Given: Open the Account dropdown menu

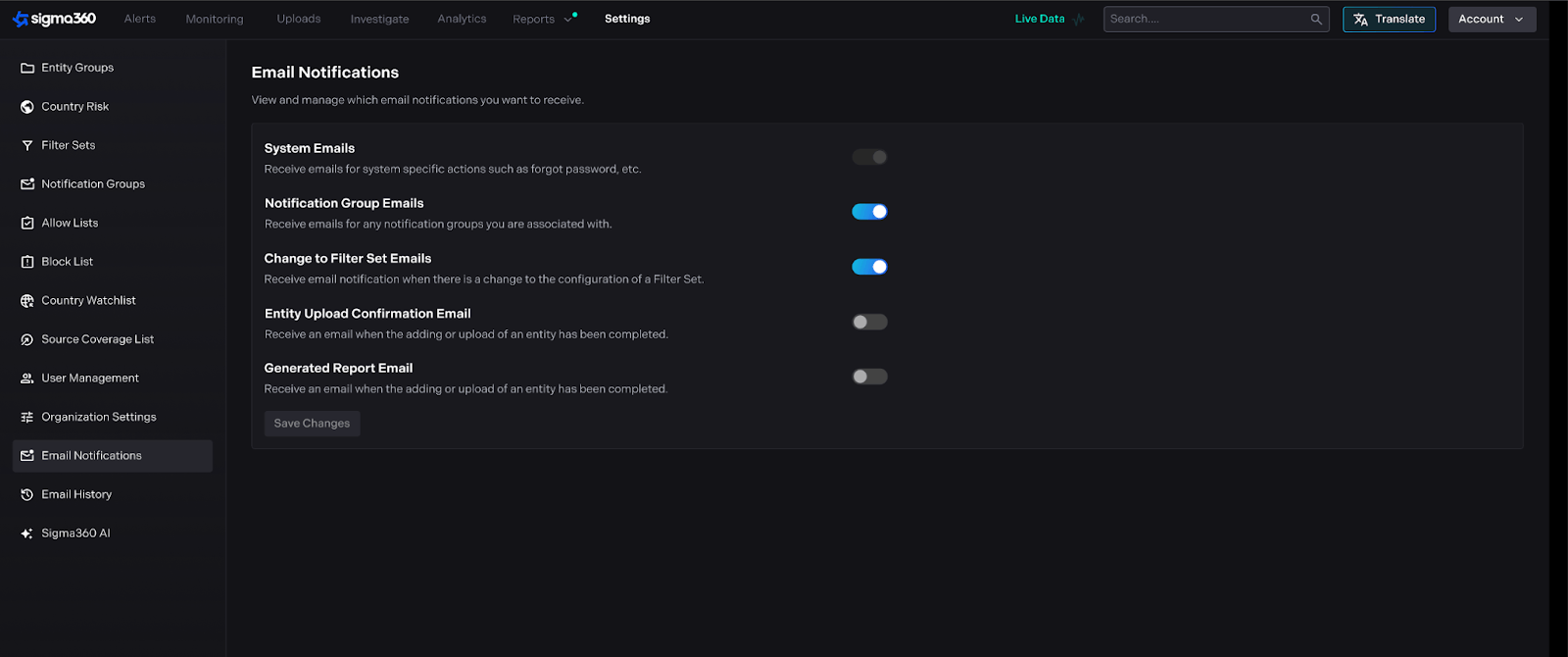Looking at the screenshot, I should tap(1491, 20).
